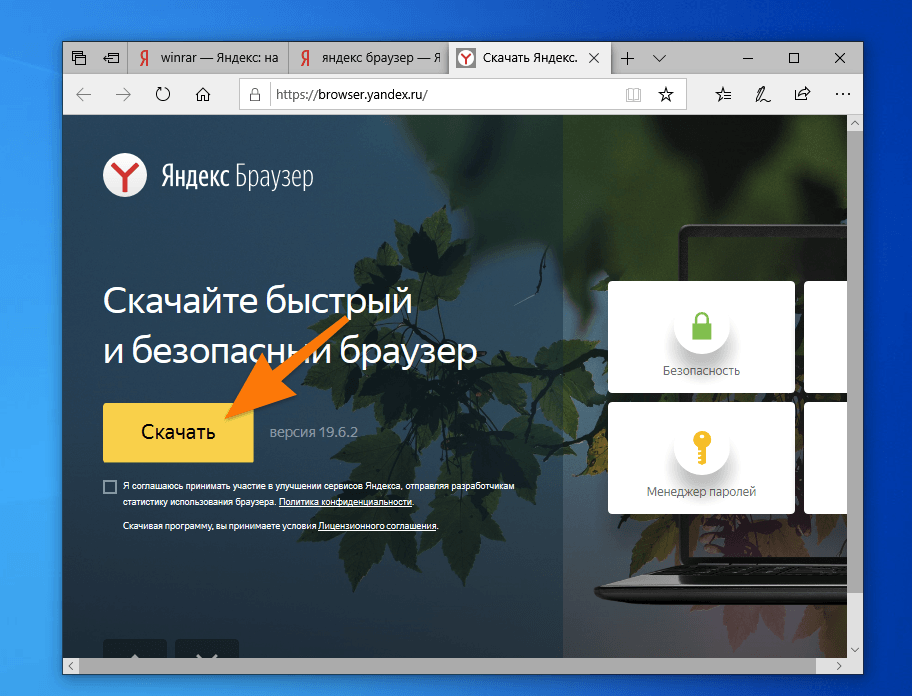
Task: Click the vertical scrollbar up arrow
Action: (854, 123)
